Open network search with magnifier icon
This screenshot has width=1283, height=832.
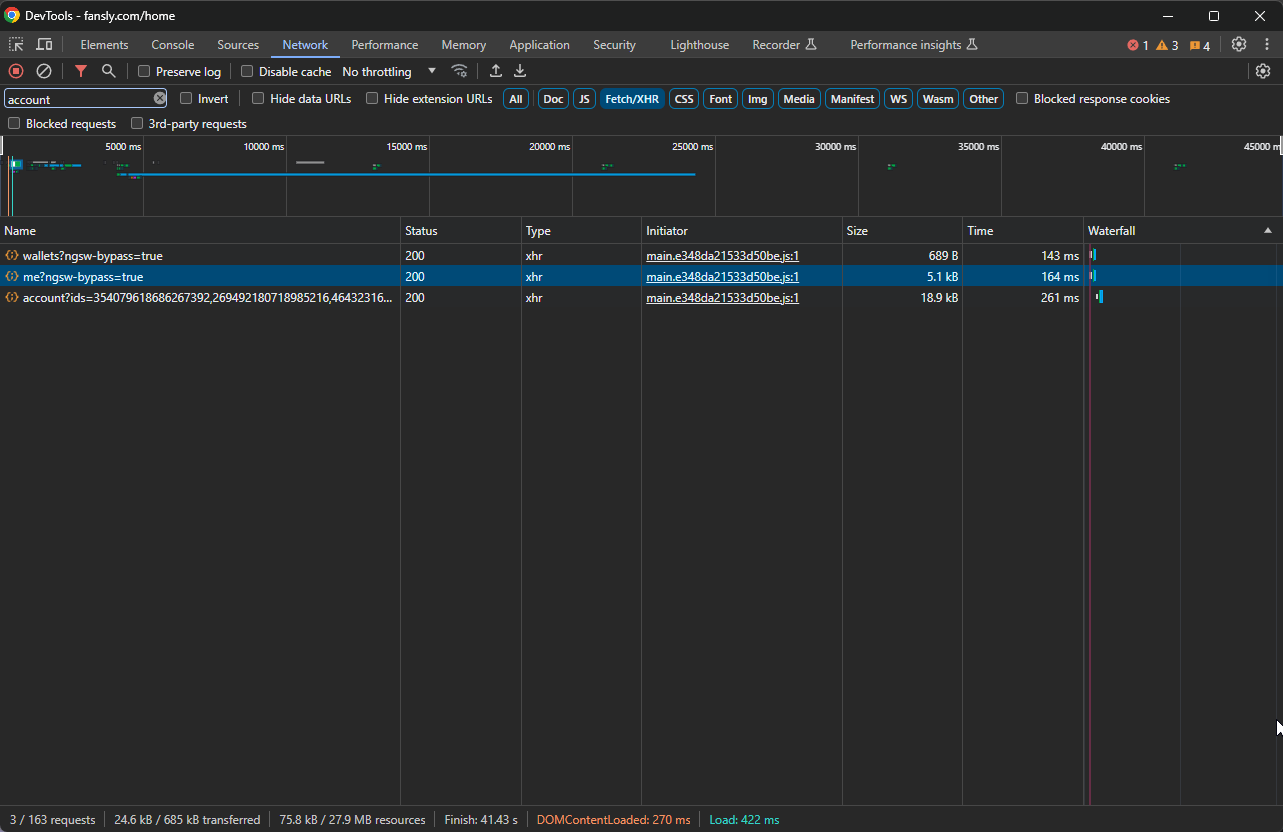pos(109,71)
